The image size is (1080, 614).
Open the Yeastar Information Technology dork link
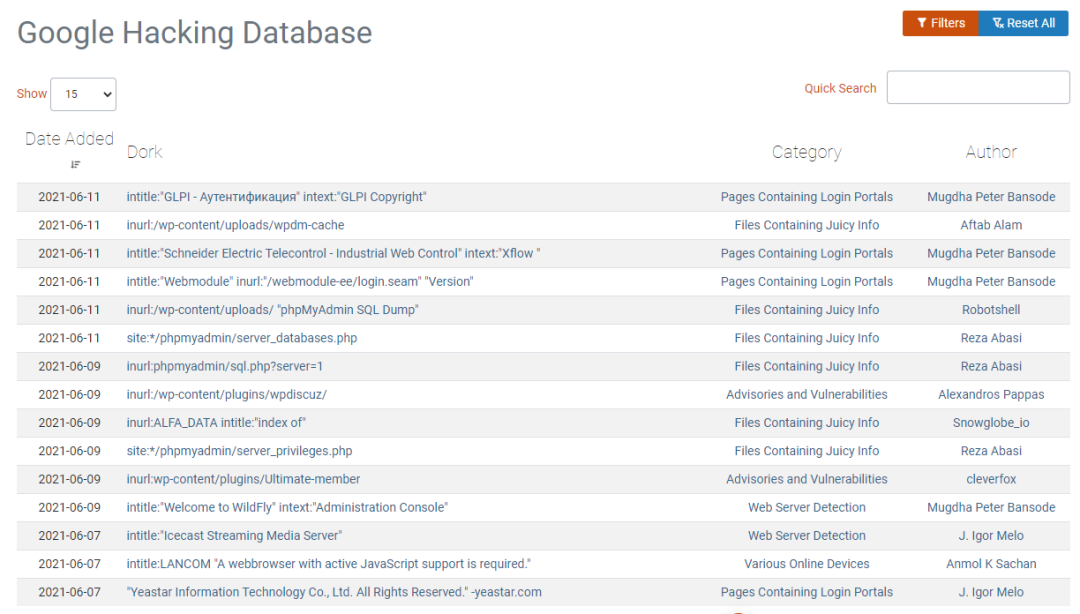click(x=334, y=593)
